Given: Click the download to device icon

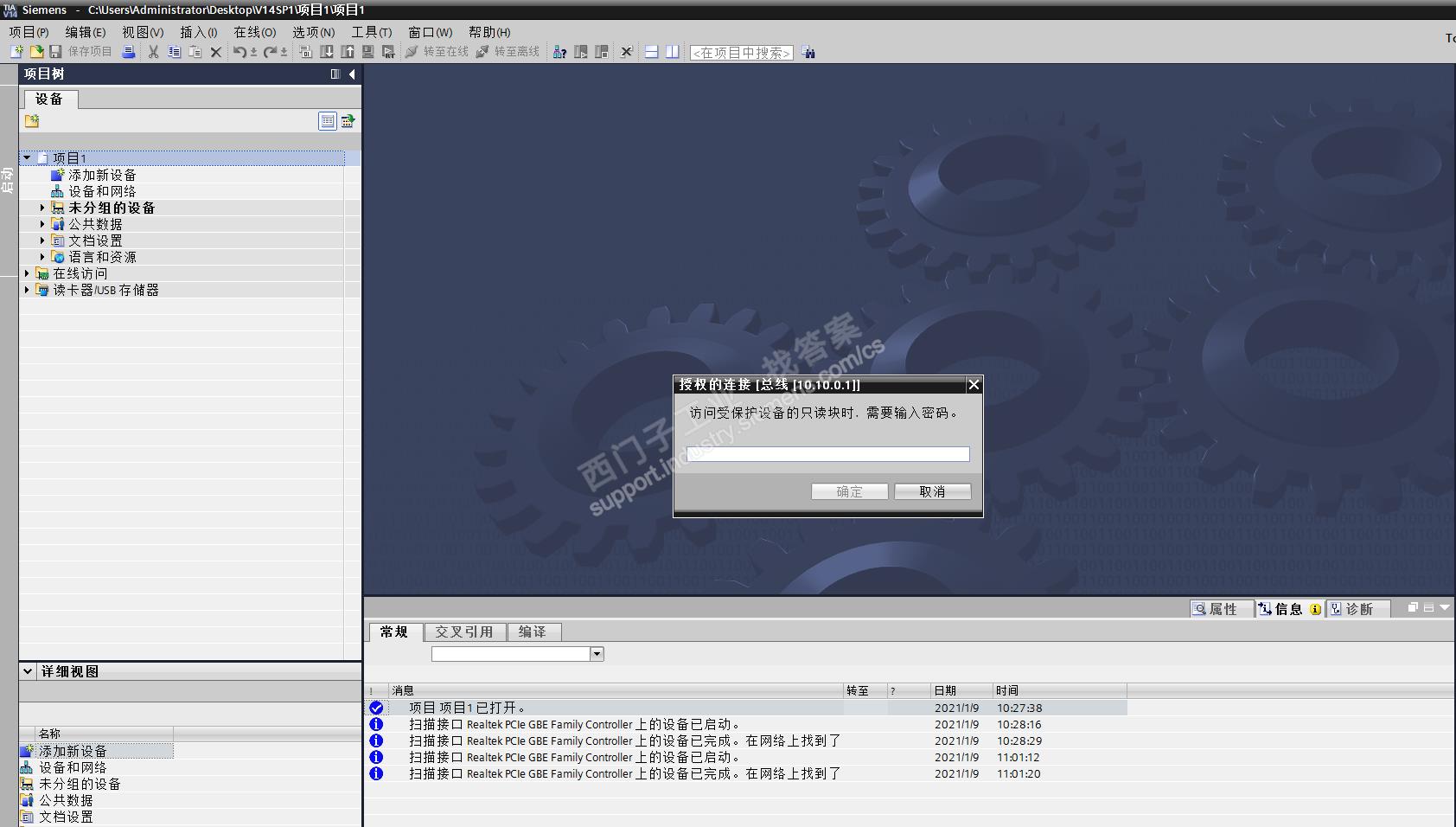Looking at the screenshot, I should pyautogui.click(x=327, y=52).
